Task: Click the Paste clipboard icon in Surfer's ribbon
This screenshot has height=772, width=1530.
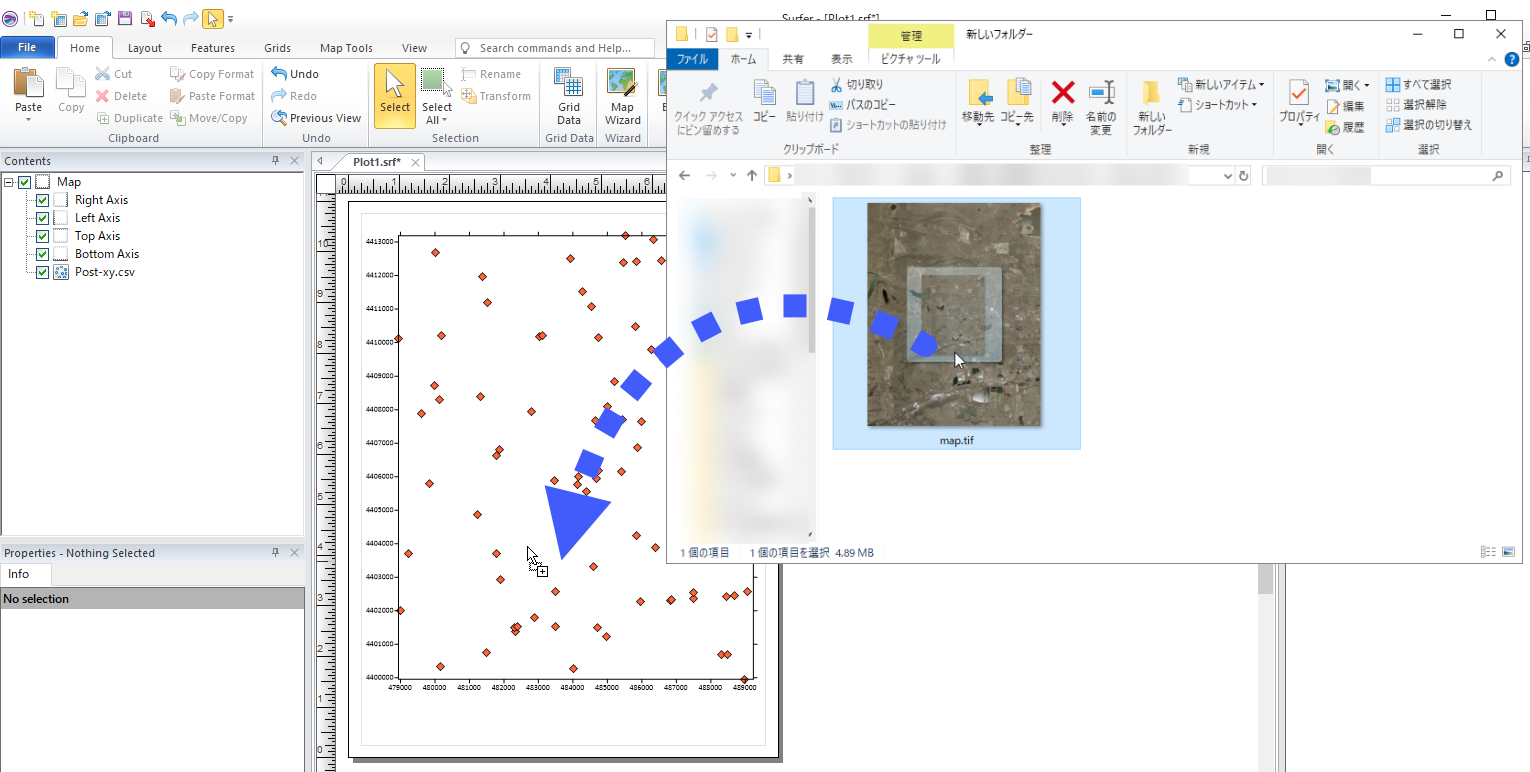Action: 28,84
